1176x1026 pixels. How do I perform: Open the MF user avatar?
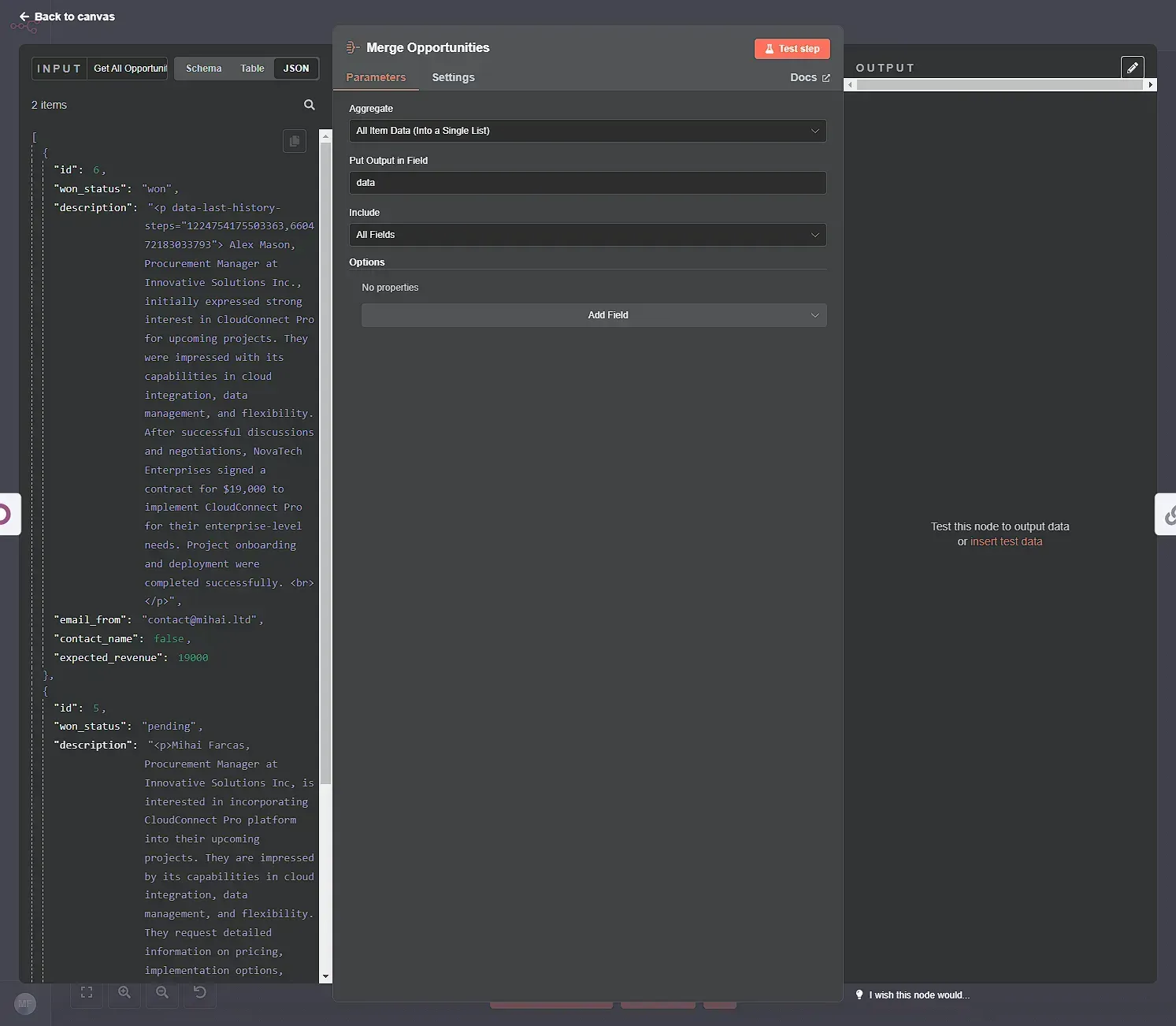[24, 1003]
